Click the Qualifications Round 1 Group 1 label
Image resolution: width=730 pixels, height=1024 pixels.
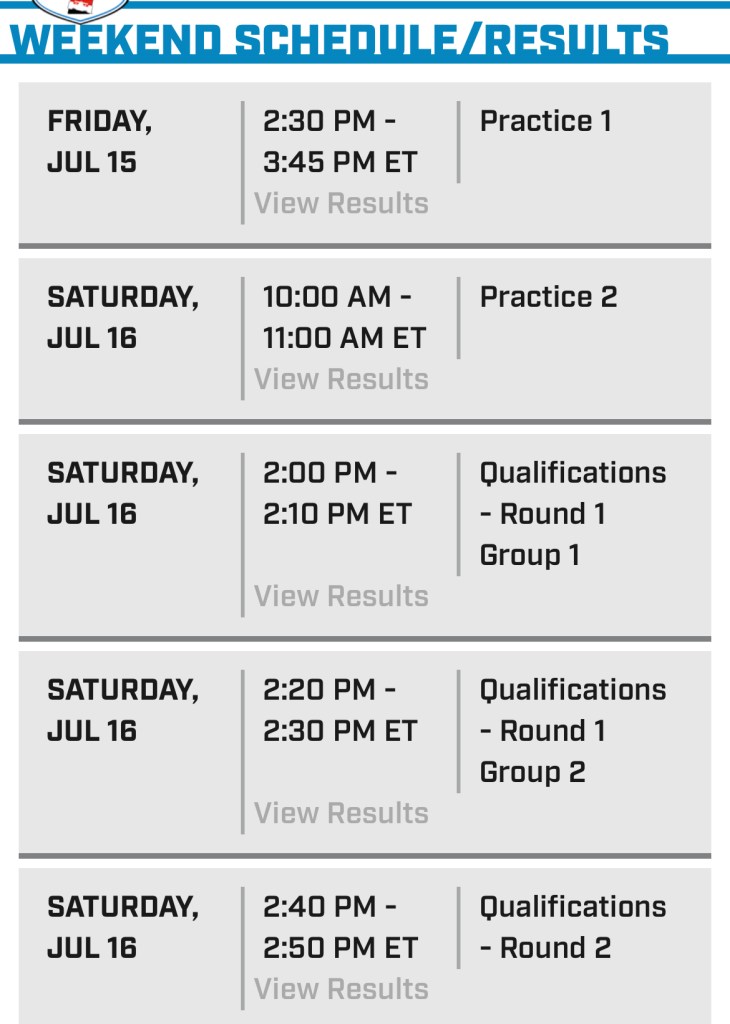(x=572, y=513)
